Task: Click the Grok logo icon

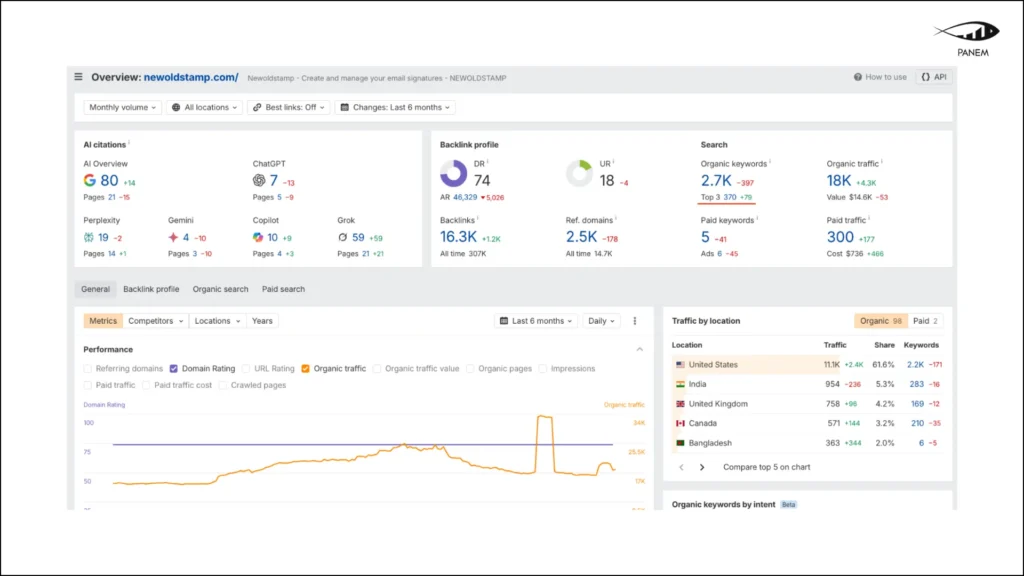Action: pos(342,238)
